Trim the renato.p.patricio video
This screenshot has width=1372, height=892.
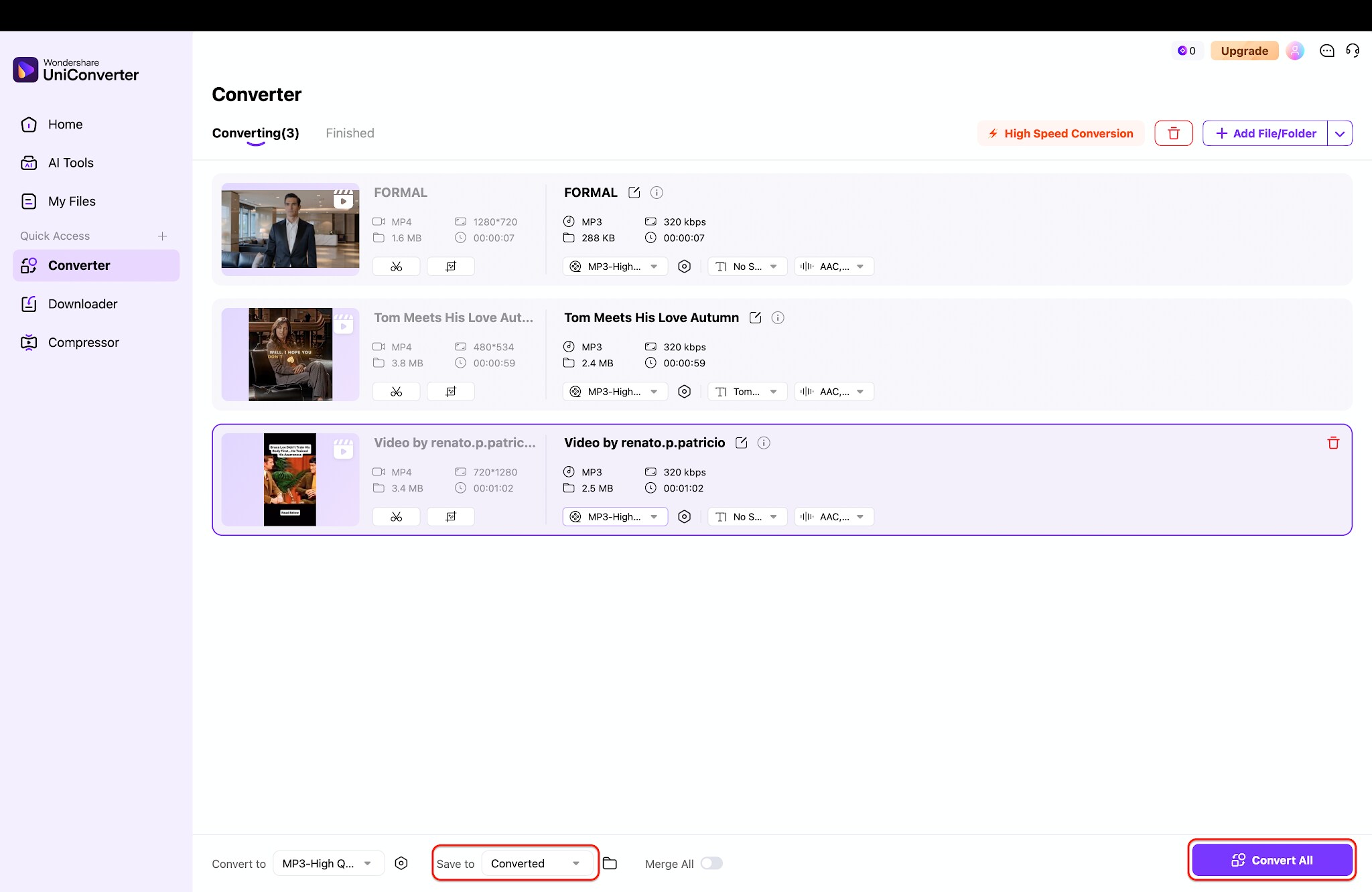[397, 517]
